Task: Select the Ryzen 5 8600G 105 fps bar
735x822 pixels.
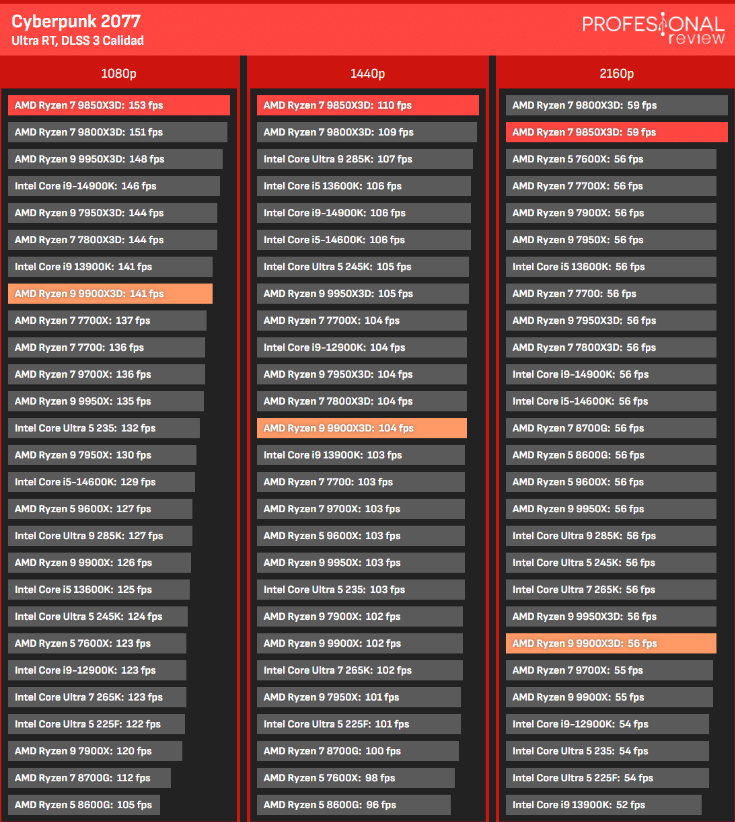Action: coord(84,805)
